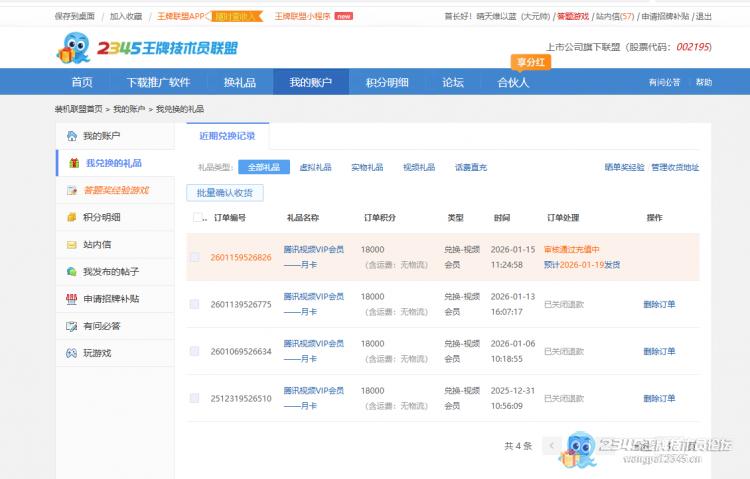Click the 我的账户 house icon in sidebar
The height and width of the screenshot is (479, 750).
coord(71,136)
